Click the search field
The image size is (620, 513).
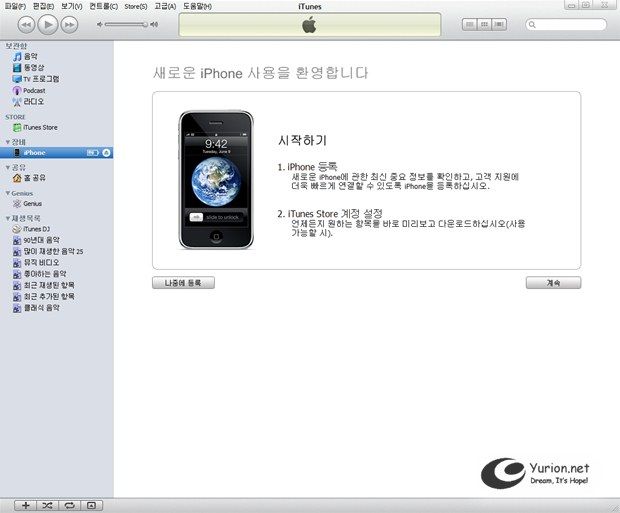pos(566,25)
